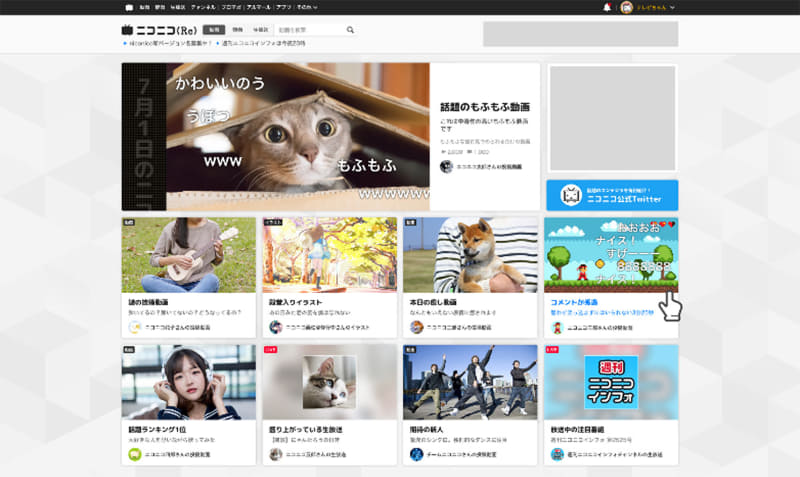Click the 7月1日 date strip on the banner
Viewport: 800px width, 477px height.
[144, 137]
